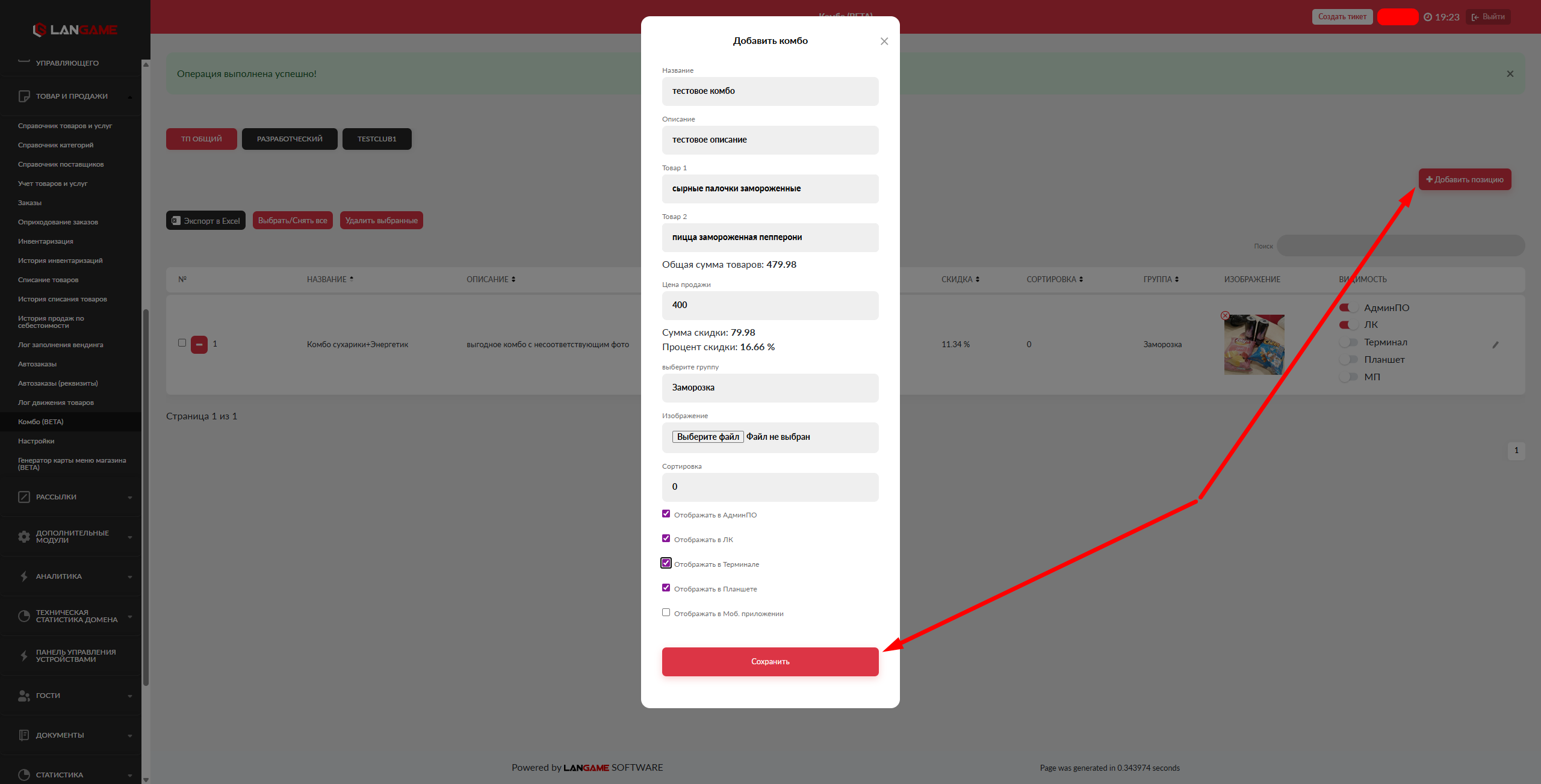The height and width of the screenshot is (784, 1541).
Task: Click the Гости people icon in sidebar
Action: (24, 696)
